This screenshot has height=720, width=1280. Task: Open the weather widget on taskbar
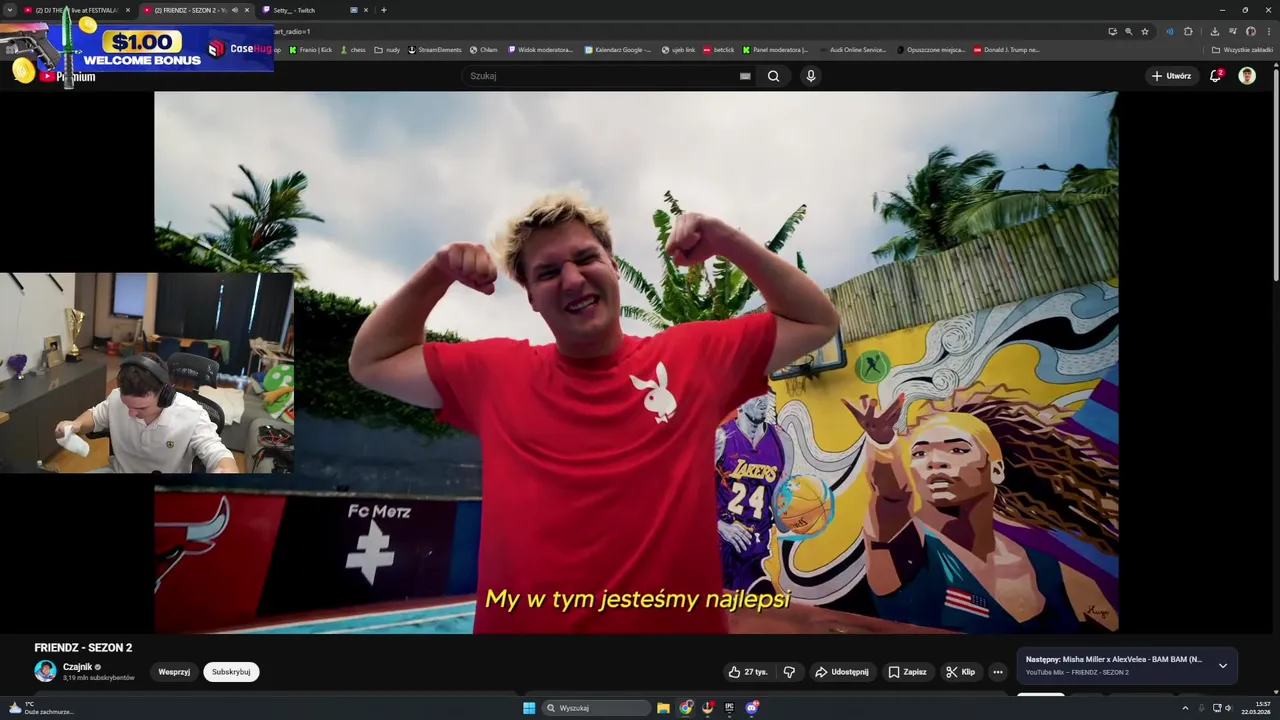tap(40, 708)
